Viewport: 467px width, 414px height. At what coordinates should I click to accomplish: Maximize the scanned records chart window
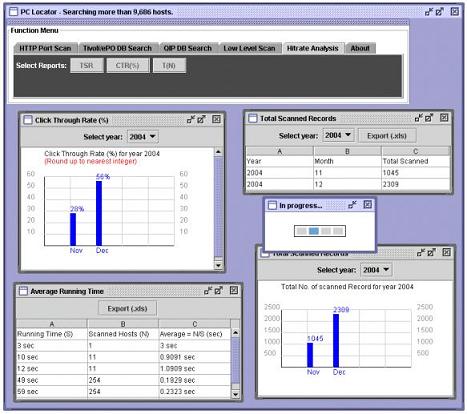pyautogui.click(x=432, y=253)
